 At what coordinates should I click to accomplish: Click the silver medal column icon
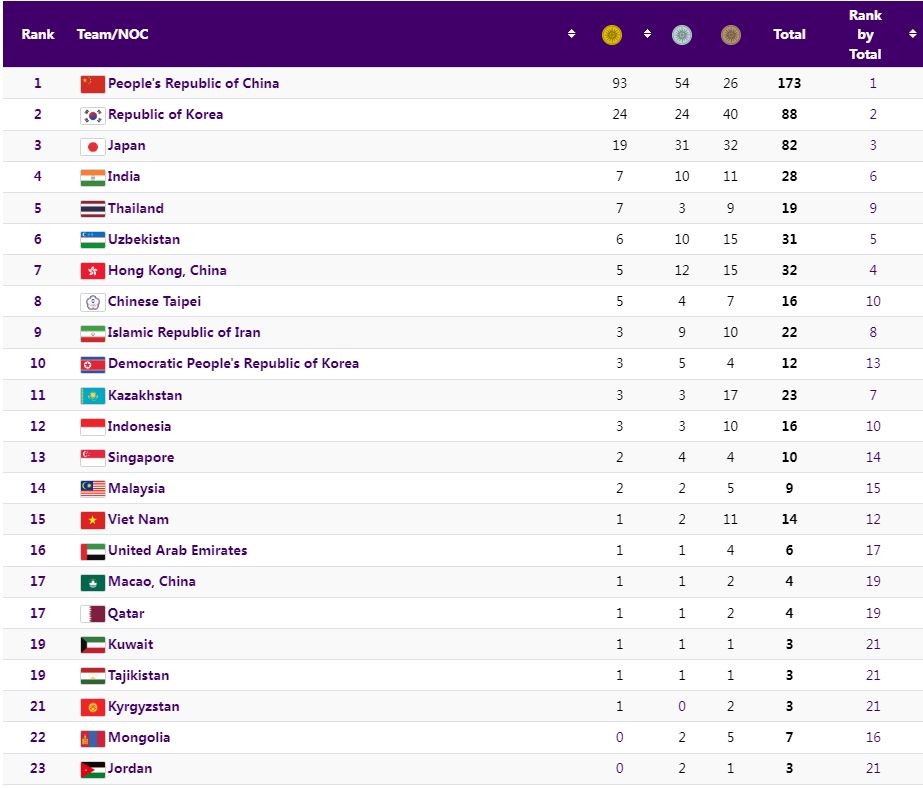(681, 35)
